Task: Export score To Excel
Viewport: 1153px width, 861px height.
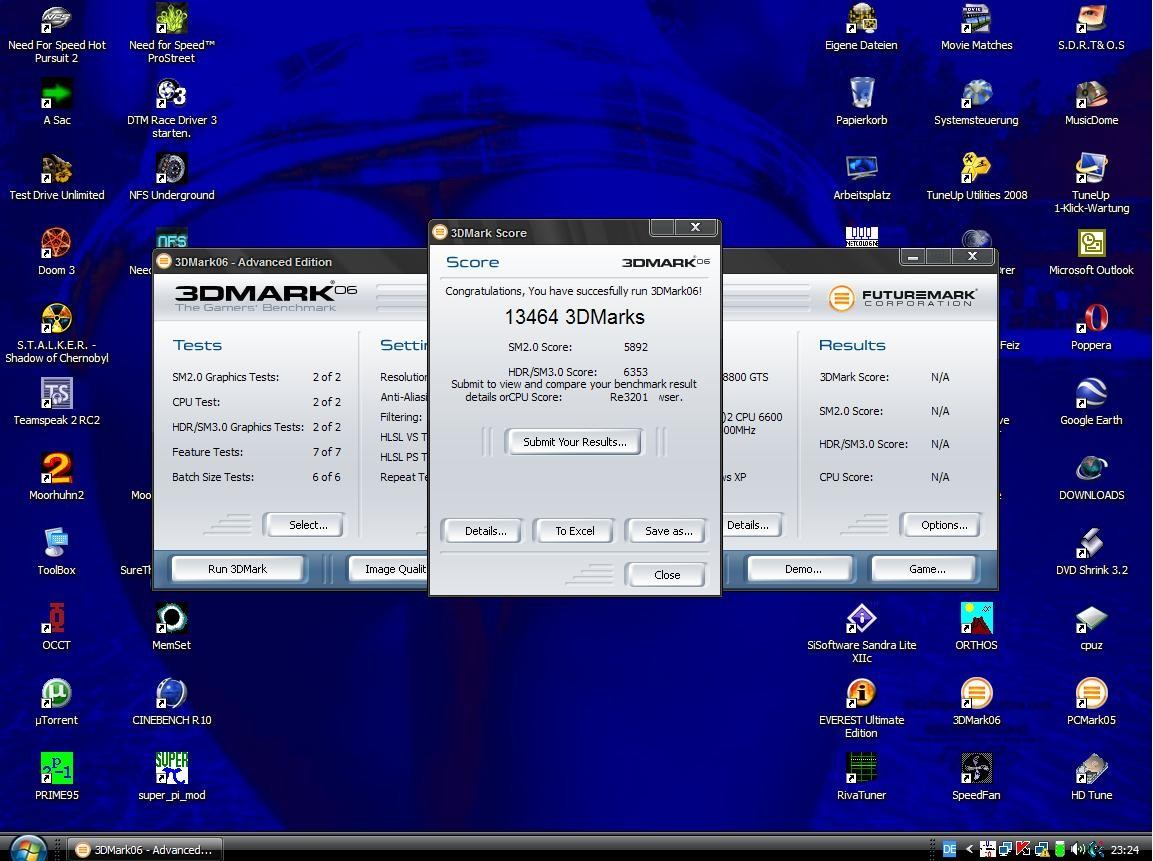Action: [x=574, y=531]
